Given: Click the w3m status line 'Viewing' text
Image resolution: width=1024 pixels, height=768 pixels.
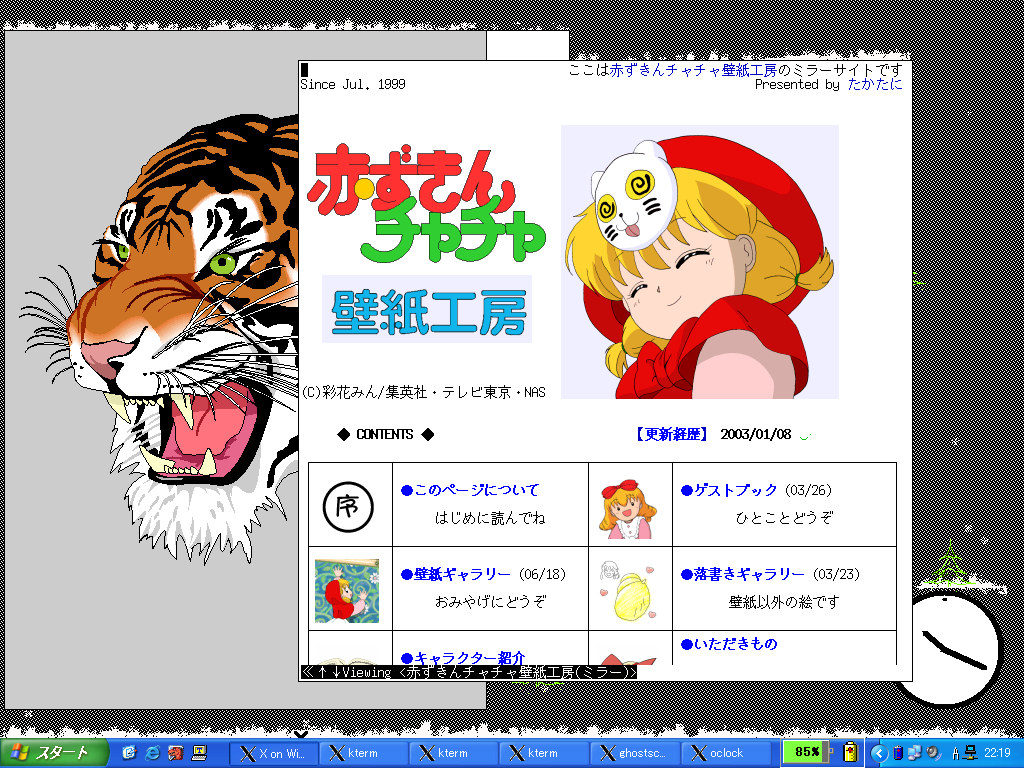Looking at the screenshot, I should pyautogui.click(x=468, y=672).
